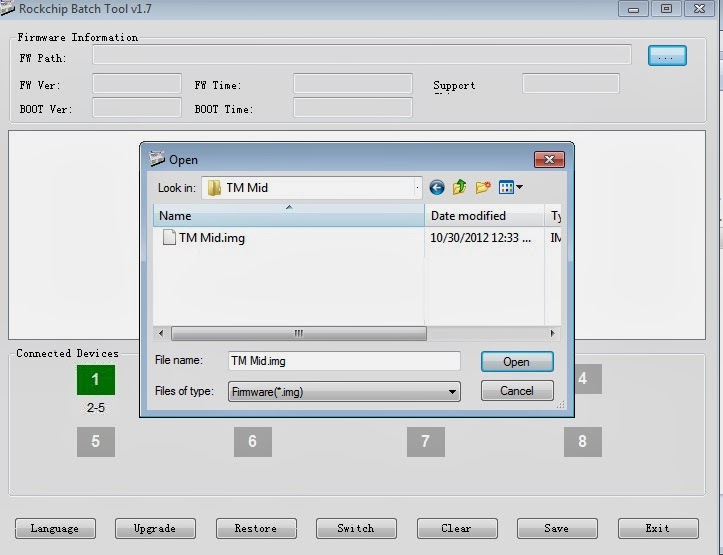Image resolution: width=723 pixels, height=555 pixels.
Task: Click the FW Path field
Action: click(x=362, y=55)
